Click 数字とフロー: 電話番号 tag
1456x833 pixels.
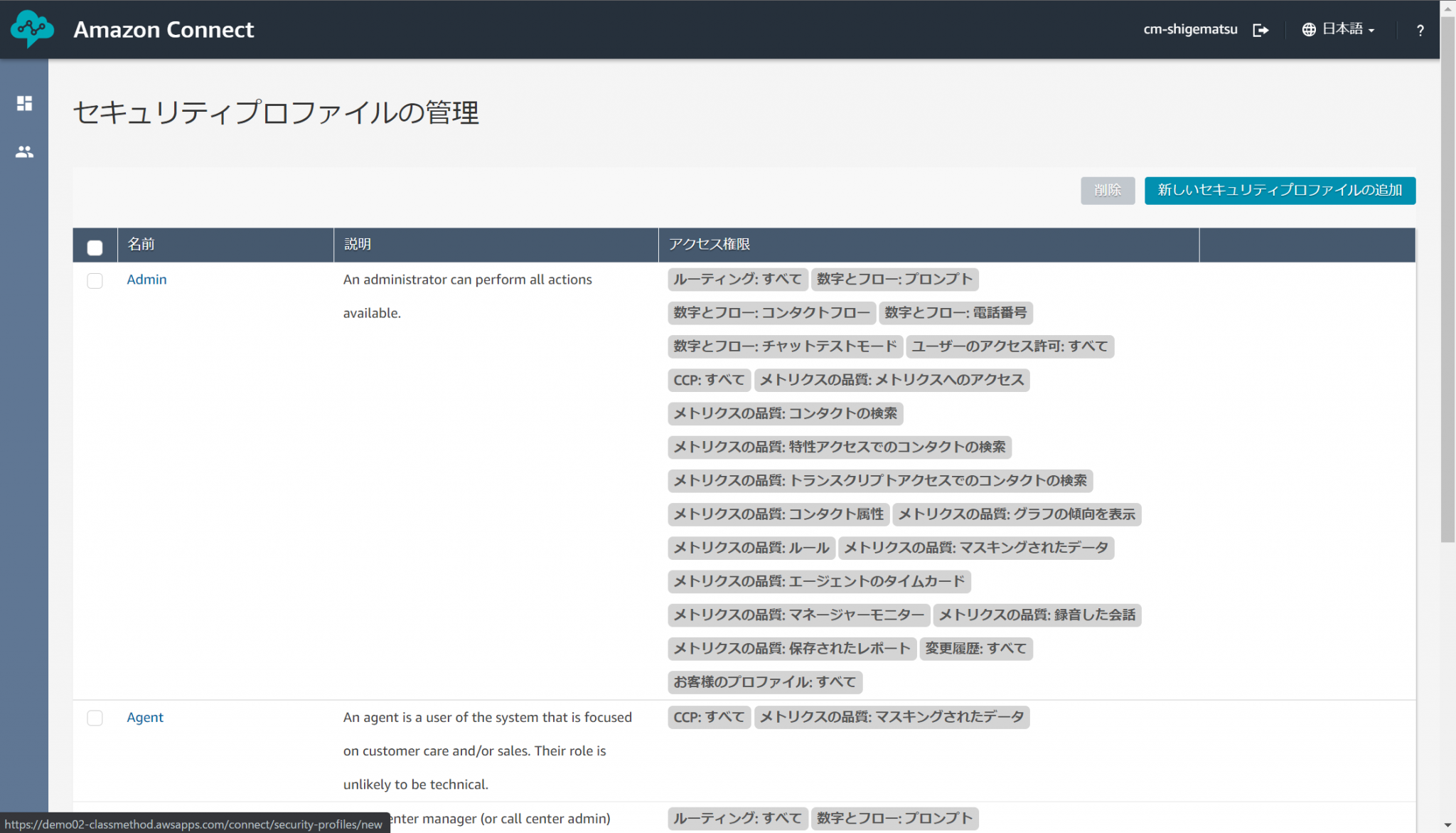point(955,313)
